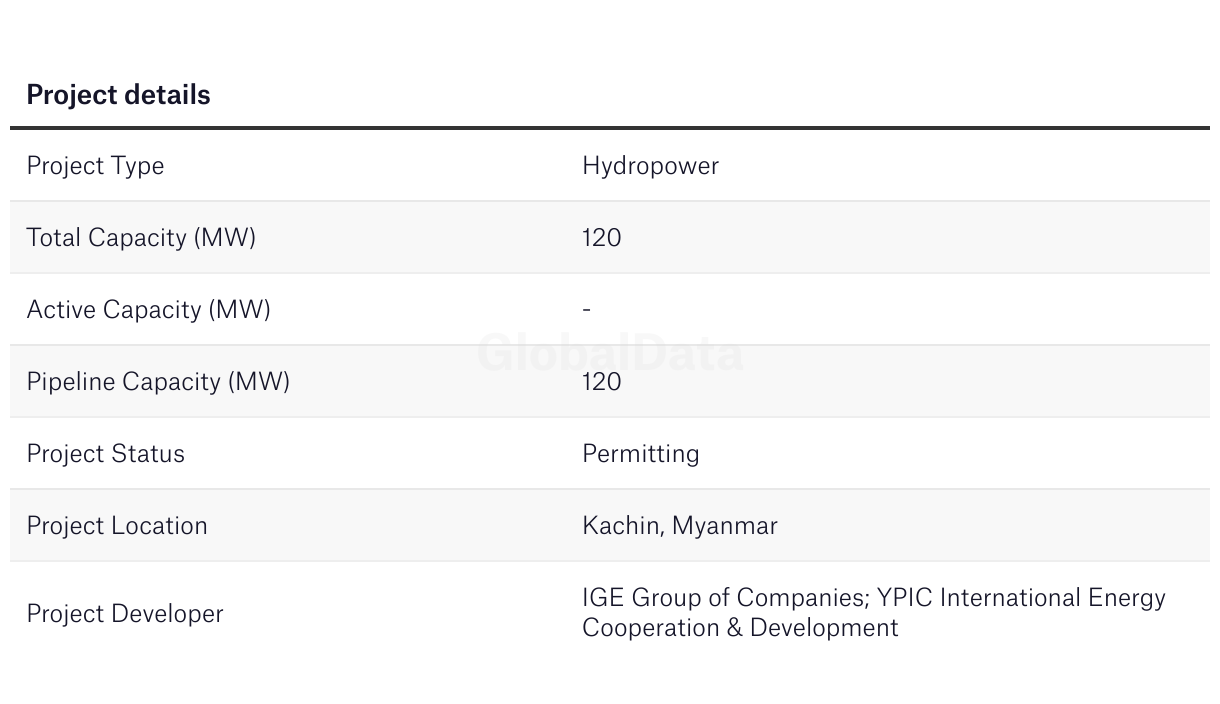Select the Project Type label
This screenshot has width=1220, height=704.
[95, 166]
